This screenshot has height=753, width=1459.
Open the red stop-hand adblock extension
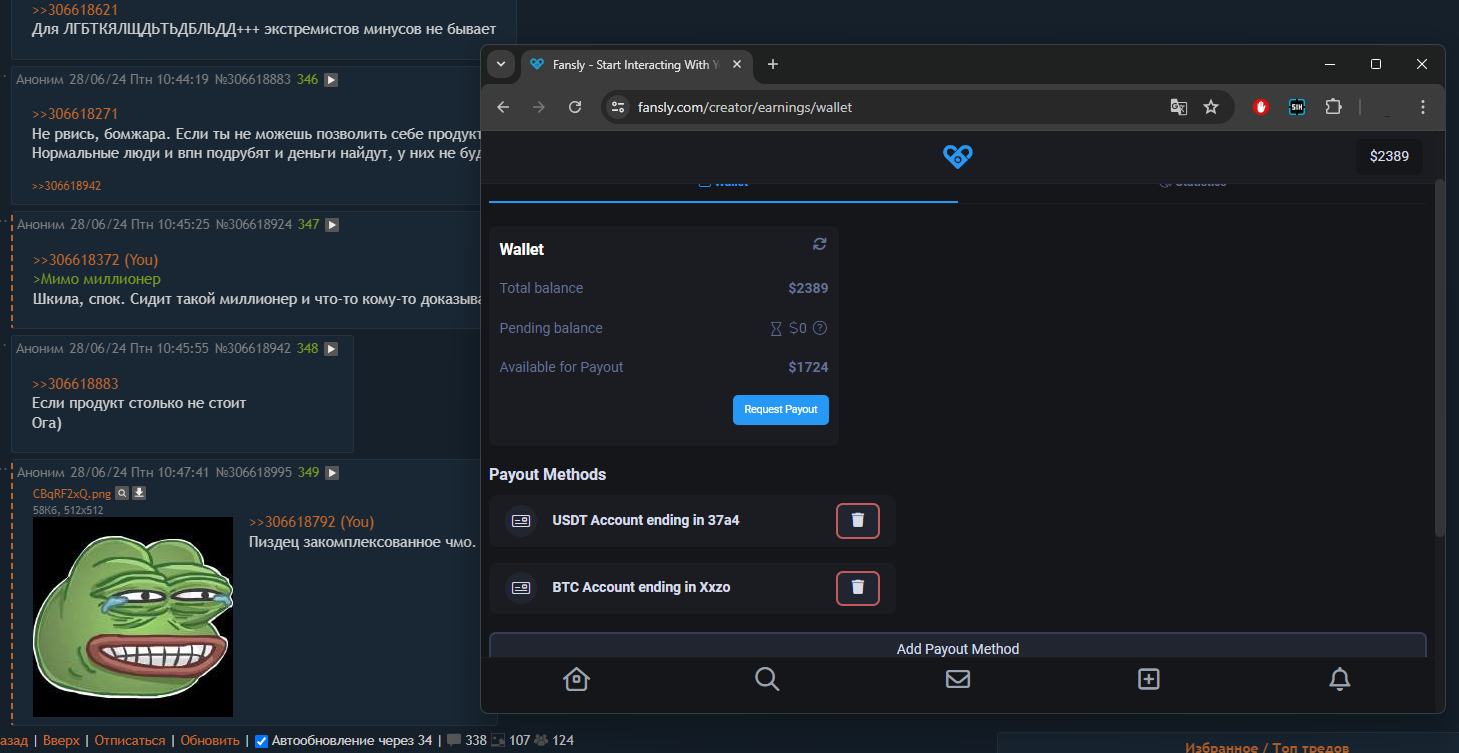pyautogui.click(x=1261, y=107)
